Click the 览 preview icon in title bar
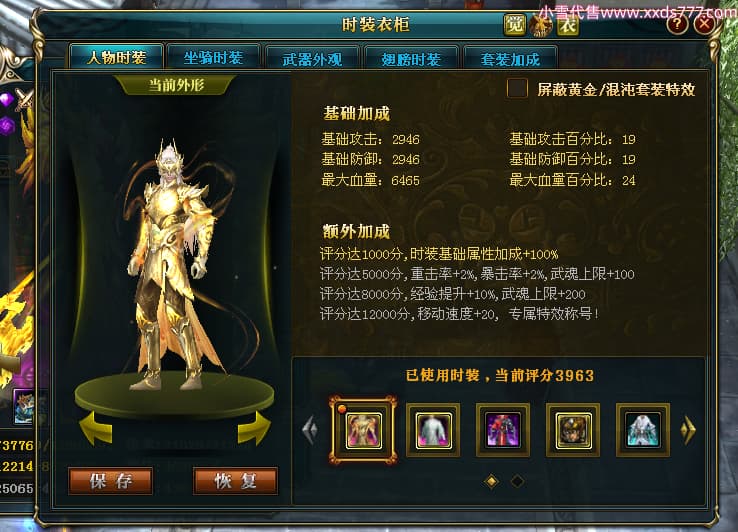 pyautogui.click(x=514, y=24)
